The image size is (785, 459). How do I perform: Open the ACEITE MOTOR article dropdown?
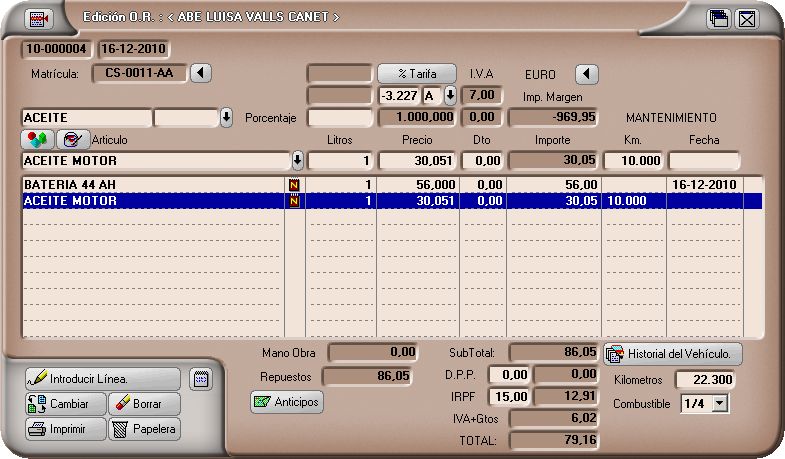[x=297, y=160]
